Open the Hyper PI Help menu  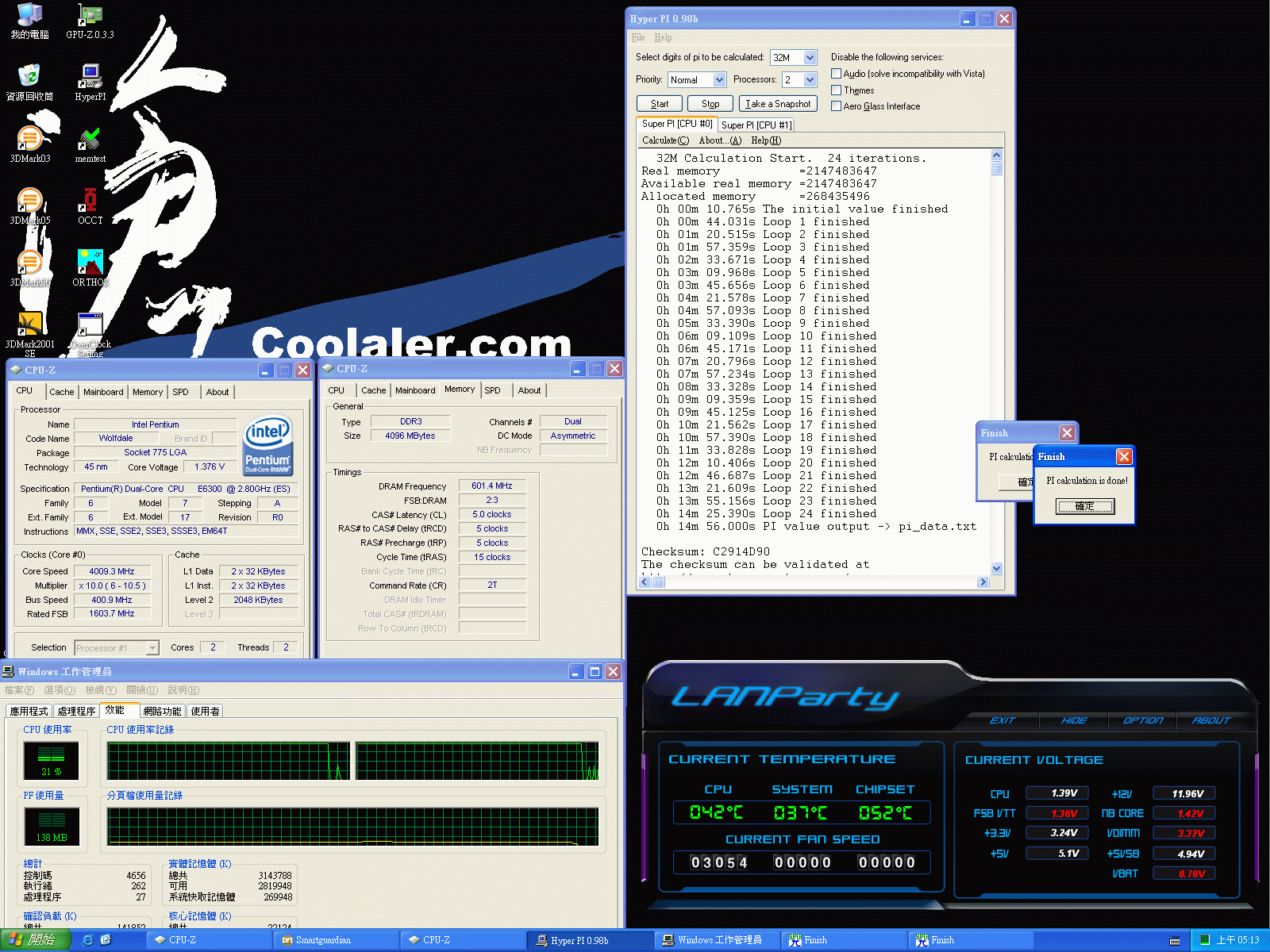663,37
